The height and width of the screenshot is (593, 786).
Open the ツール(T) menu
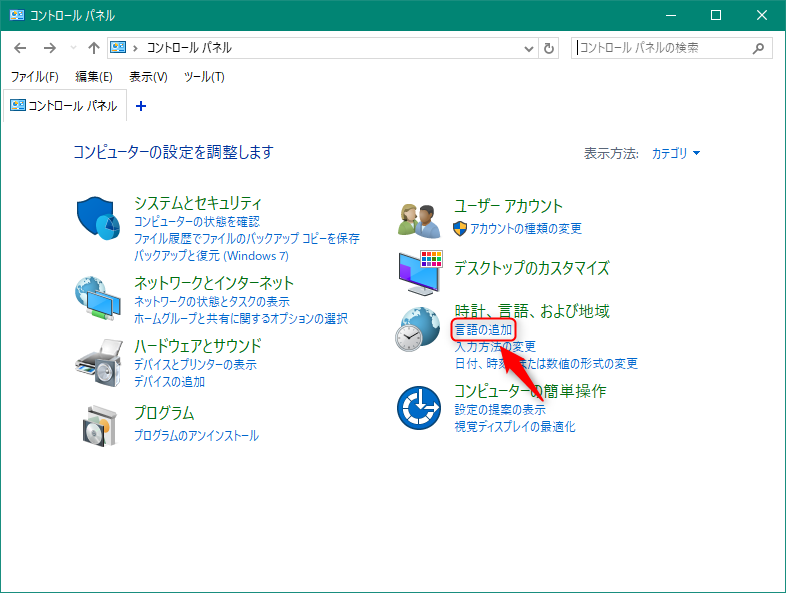(x=204, y=77)
